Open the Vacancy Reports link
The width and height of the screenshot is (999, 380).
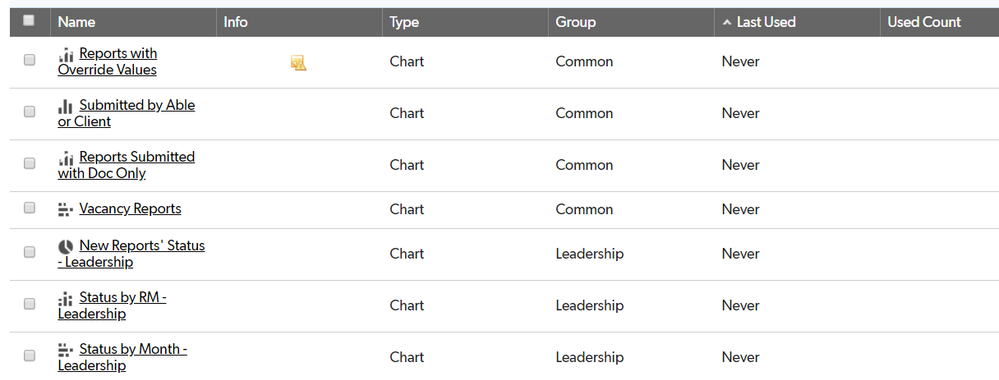click(130, 209)
